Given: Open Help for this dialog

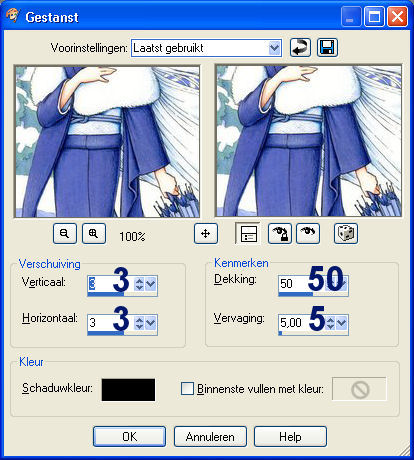Looking at the screenshot, I should 290,436.
